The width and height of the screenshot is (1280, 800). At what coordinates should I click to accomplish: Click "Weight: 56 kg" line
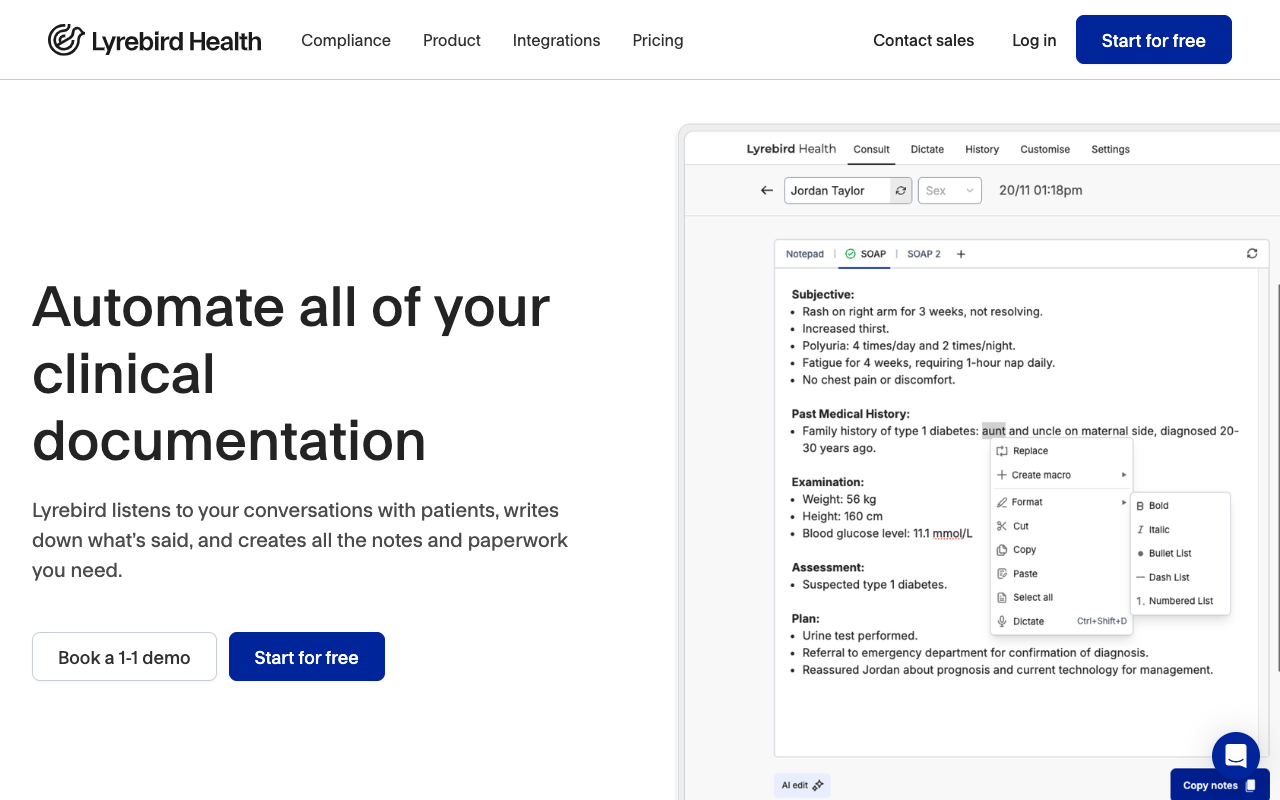839,499
